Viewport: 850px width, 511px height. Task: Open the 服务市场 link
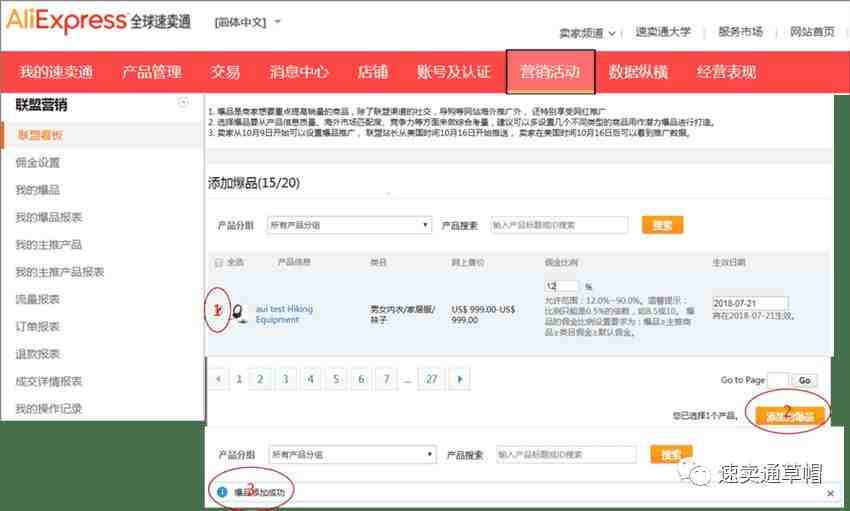[740, 32]
